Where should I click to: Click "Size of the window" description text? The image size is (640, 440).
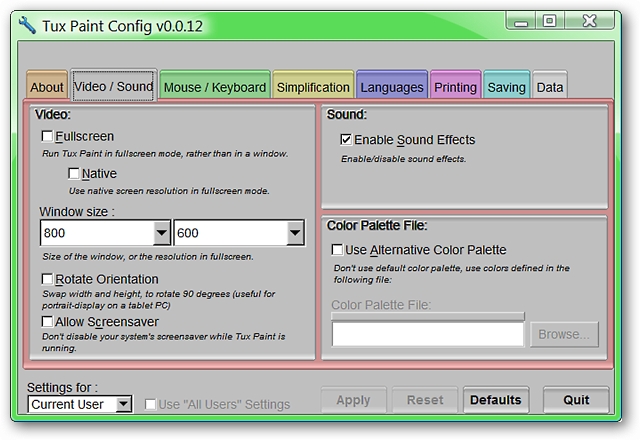(148, 256)
